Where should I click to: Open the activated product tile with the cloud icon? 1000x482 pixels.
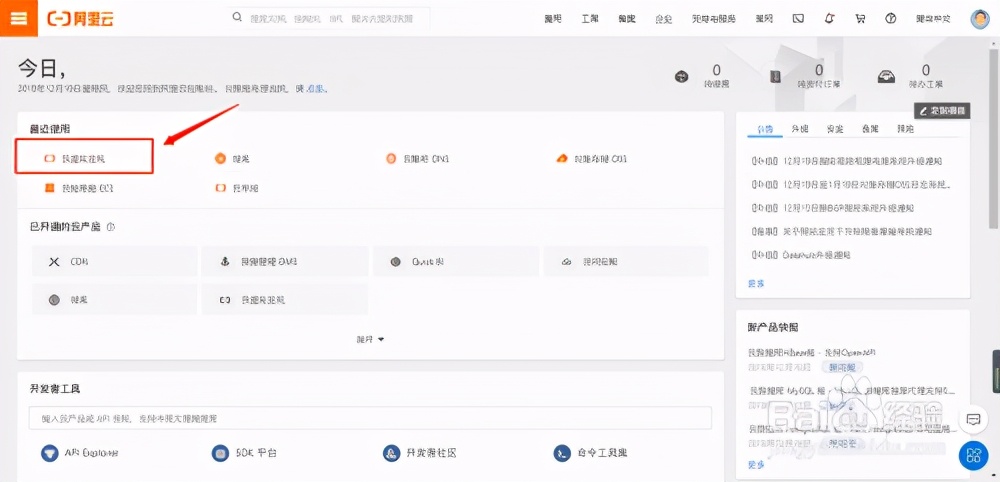[x=626, y=261]
